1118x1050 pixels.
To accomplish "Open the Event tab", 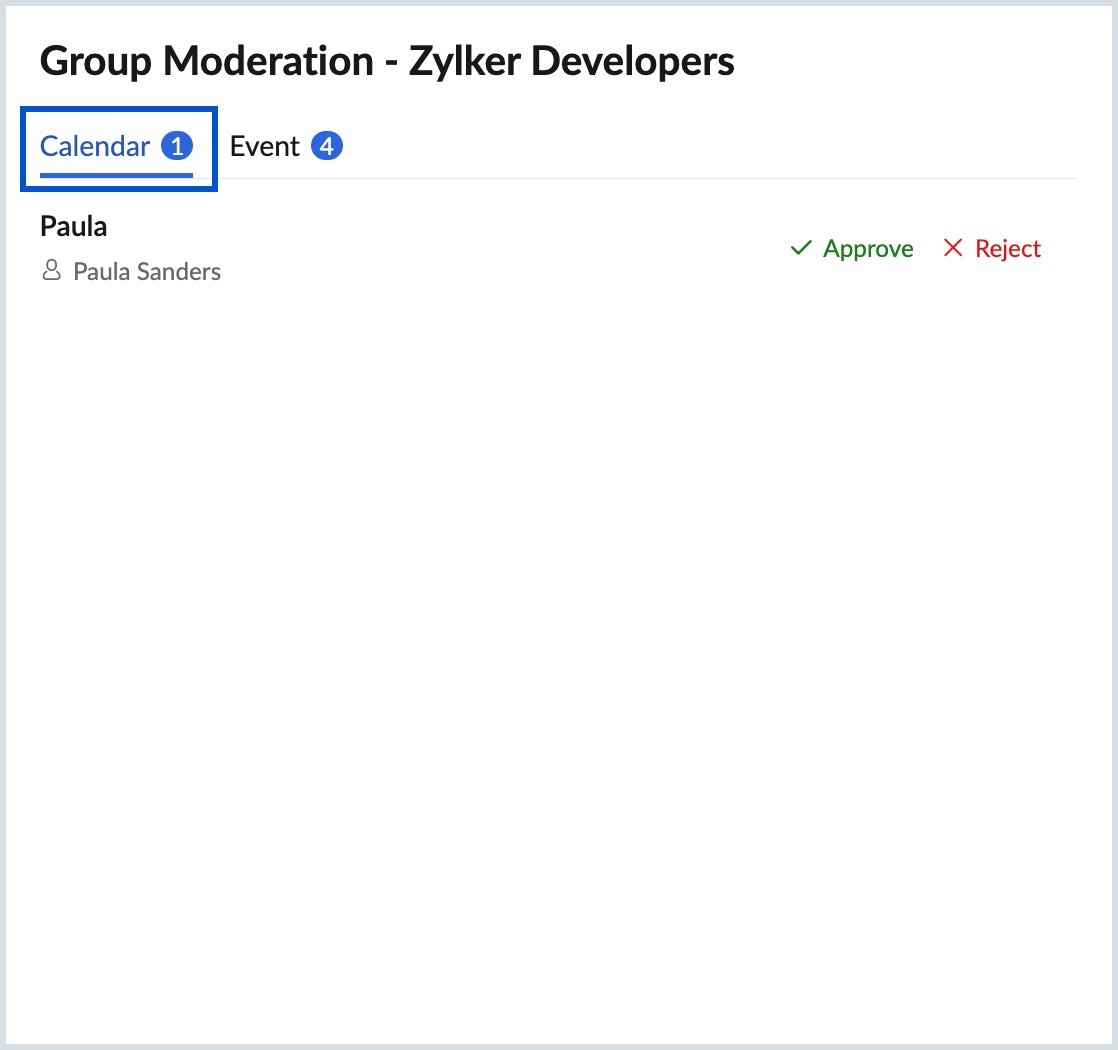I will 286,147.
